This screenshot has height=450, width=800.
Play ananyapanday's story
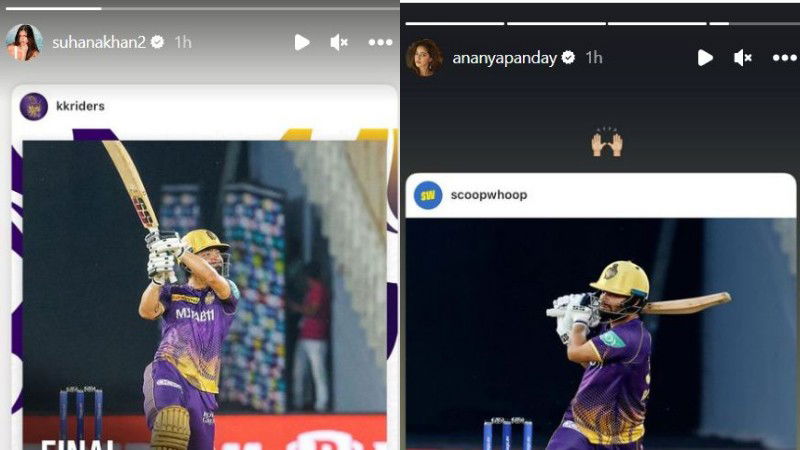coord(705,58)
